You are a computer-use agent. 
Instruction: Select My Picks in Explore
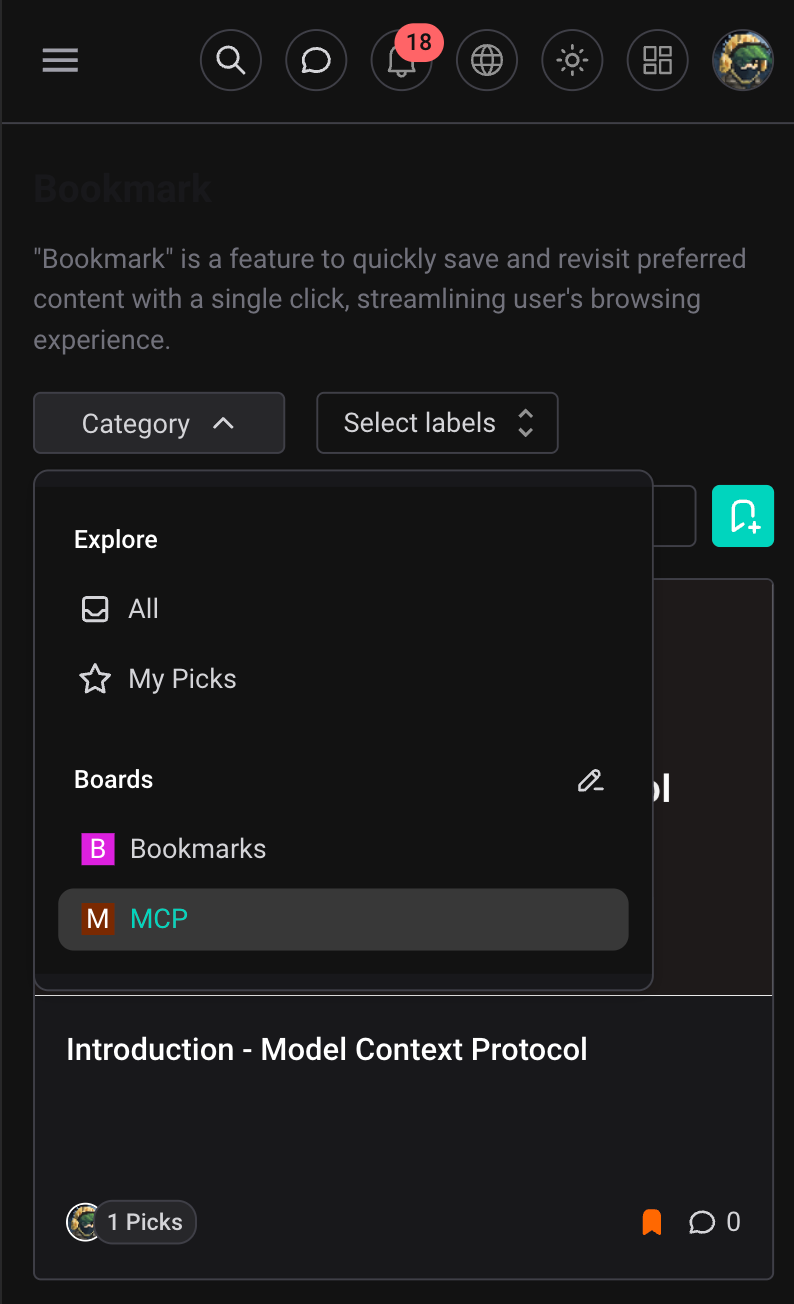[x=182, y=679]
